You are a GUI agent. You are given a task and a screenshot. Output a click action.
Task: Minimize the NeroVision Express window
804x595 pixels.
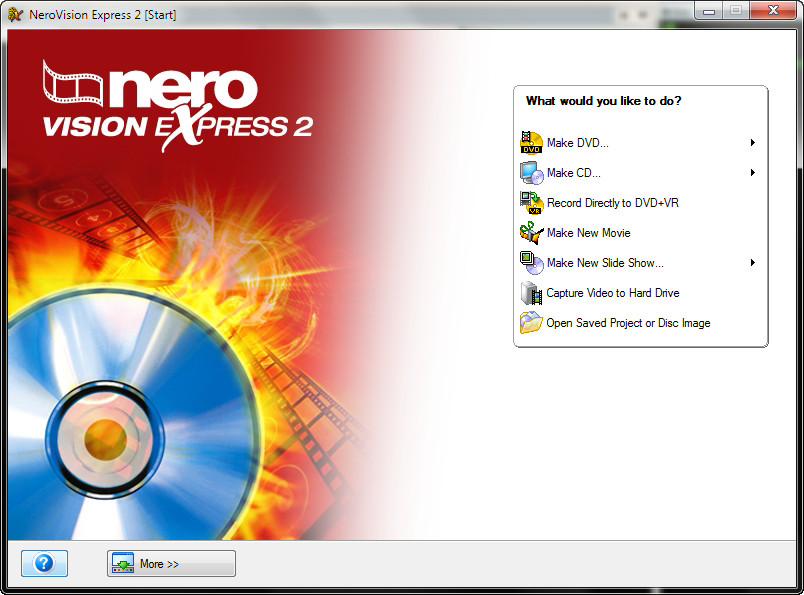pos(712,10)
